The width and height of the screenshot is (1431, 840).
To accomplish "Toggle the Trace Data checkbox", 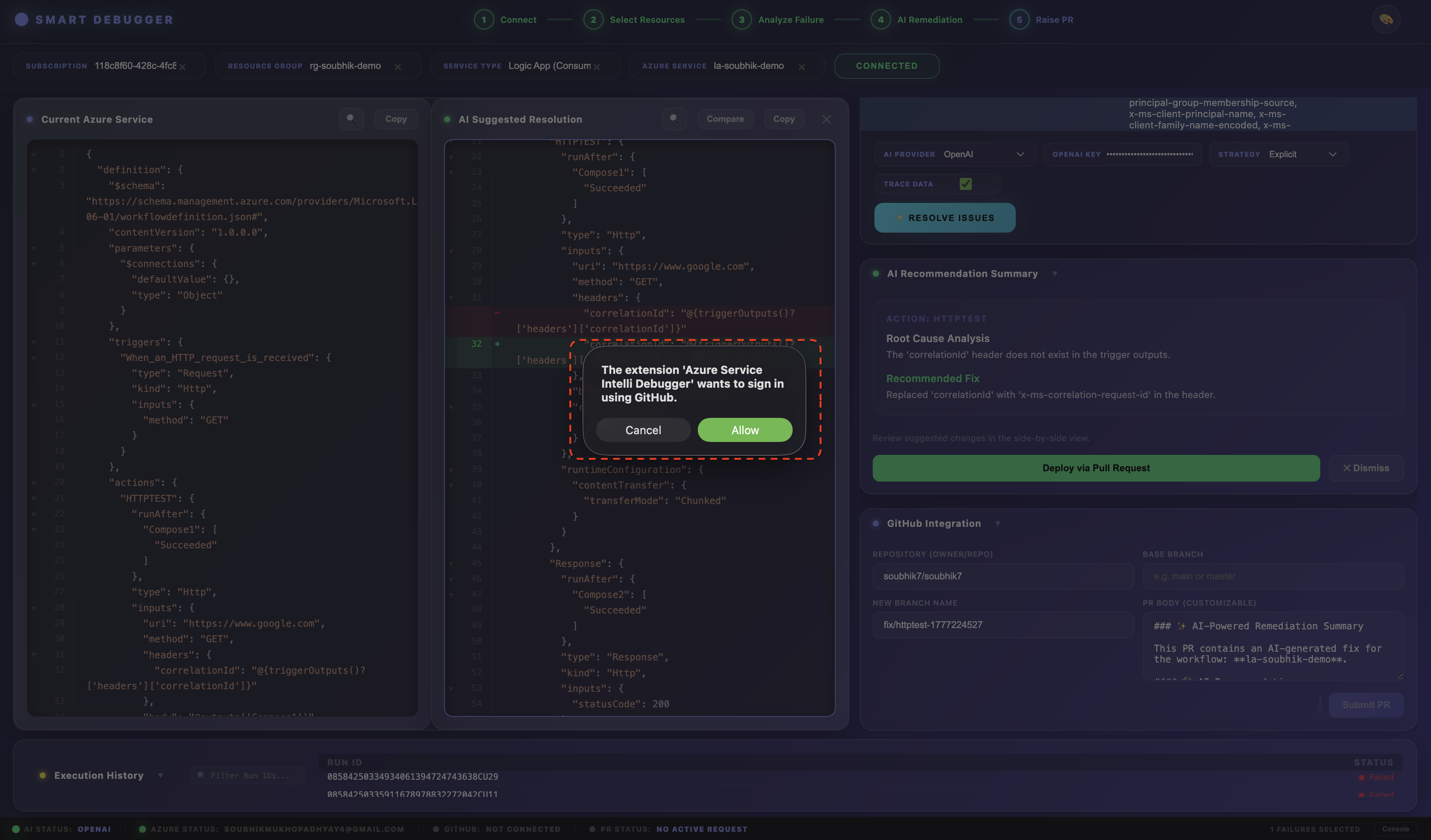I will click(x=965, y=184).
